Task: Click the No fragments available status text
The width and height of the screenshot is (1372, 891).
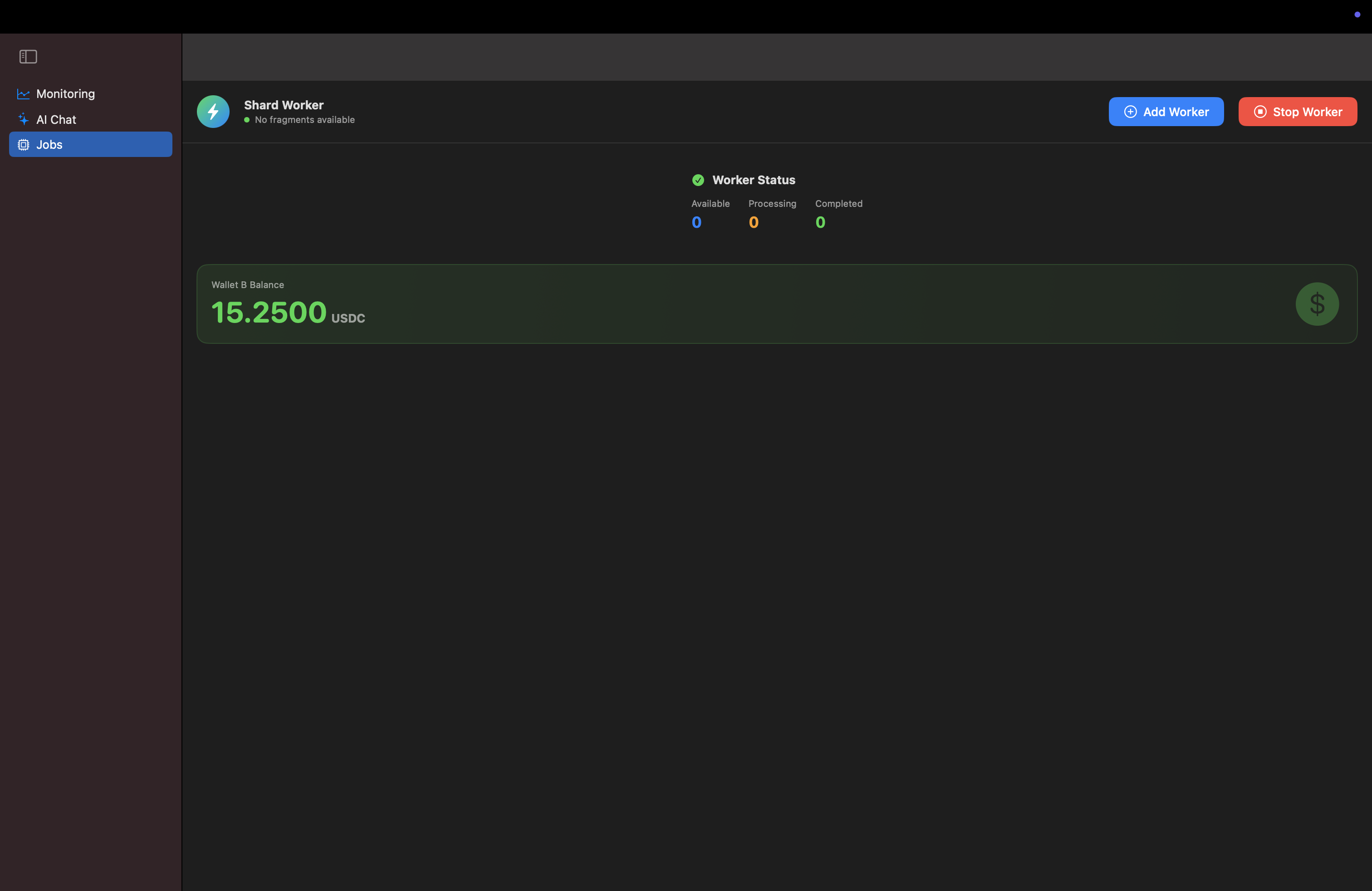Action: coord(304,120)
